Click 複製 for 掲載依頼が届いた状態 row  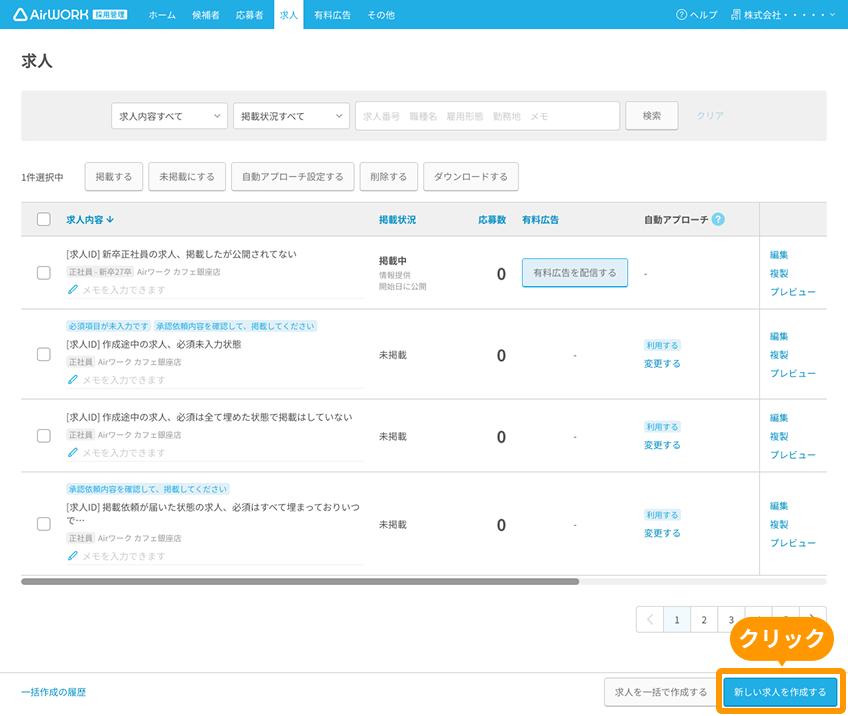(x=779, y=525)
